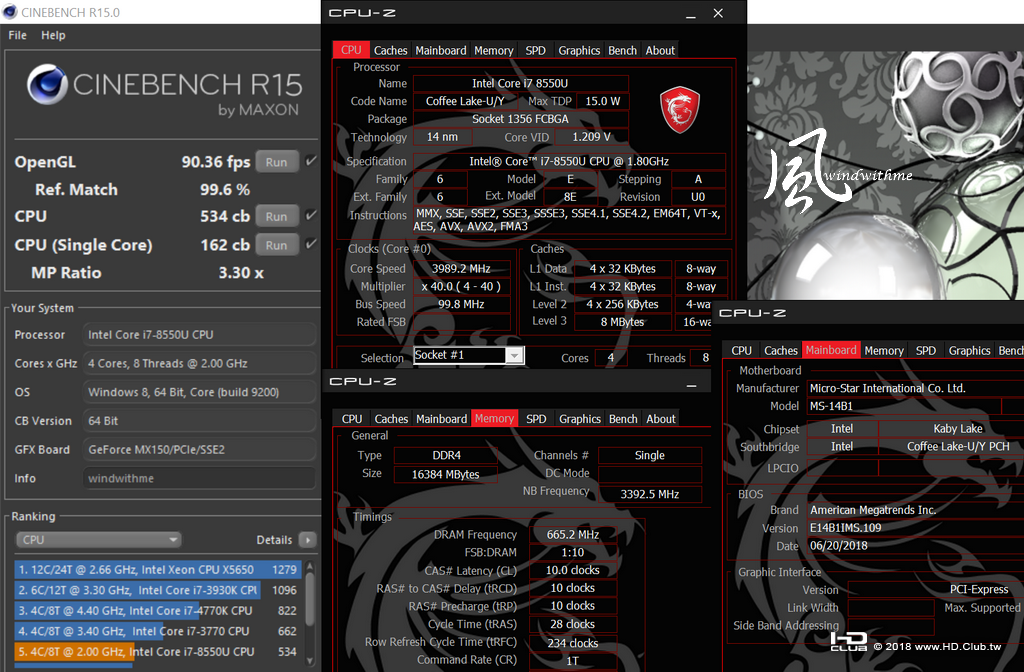Click the windwithme calligraphy logo
The height and width of the screenshot is (672, 1024).
point(837,171)
